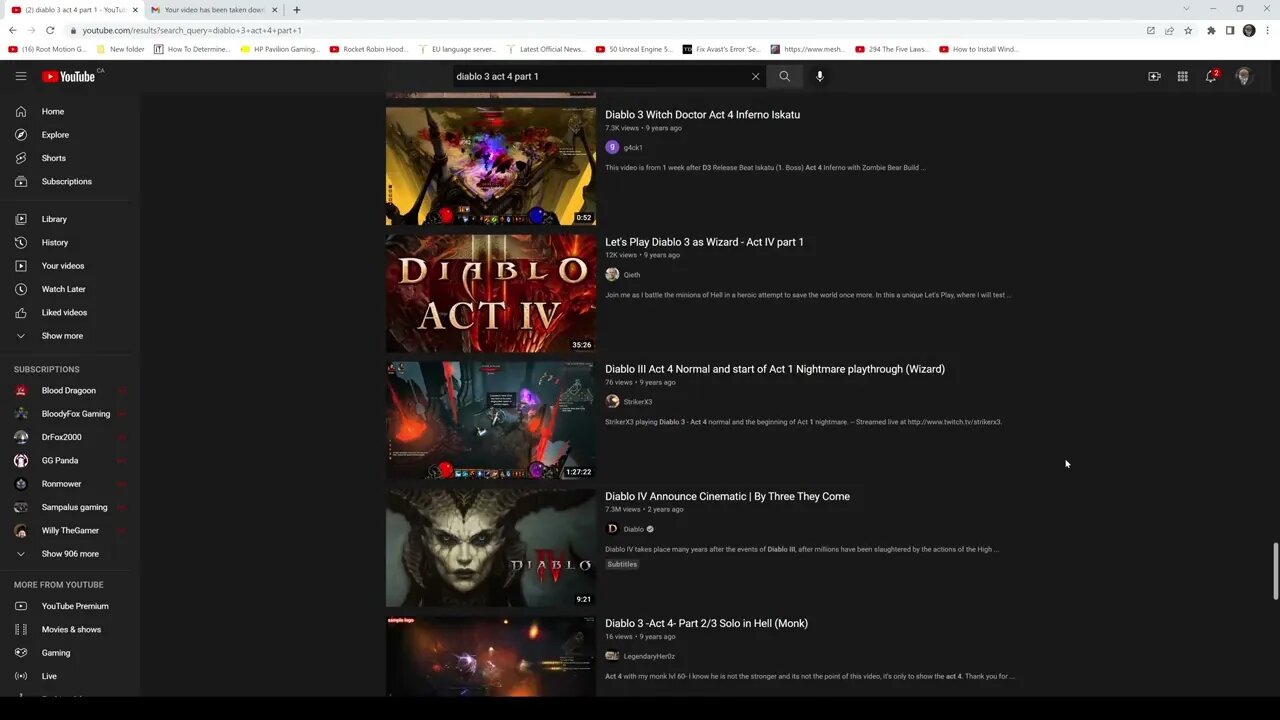The height and width of the screenshot is (720, 1280).
Task: Click the browser address bar URL
Action: pyautogui.click(x=191, y=31)
